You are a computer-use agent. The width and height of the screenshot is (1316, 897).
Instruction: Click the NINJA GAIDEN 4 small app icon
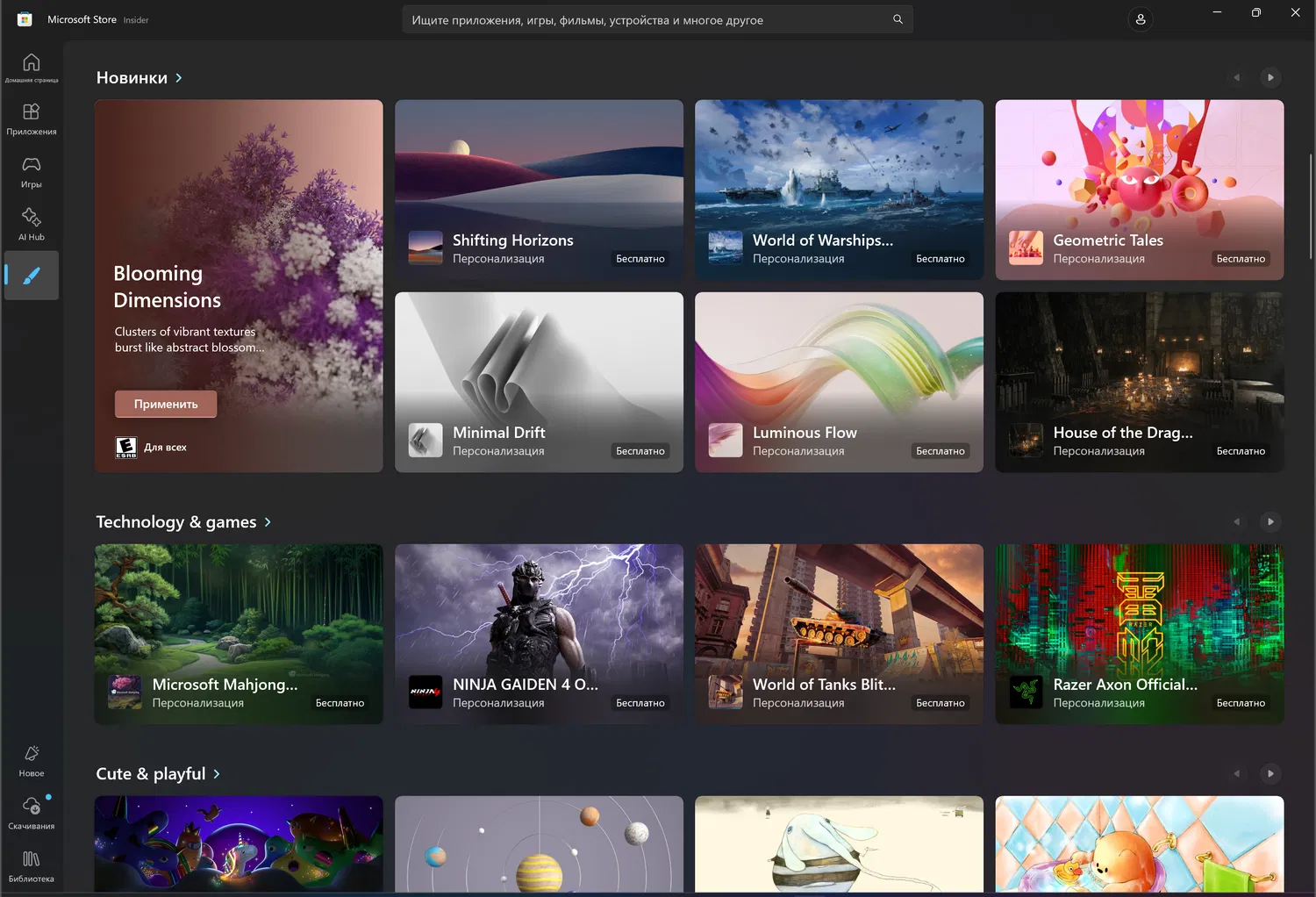pos(426,692)
